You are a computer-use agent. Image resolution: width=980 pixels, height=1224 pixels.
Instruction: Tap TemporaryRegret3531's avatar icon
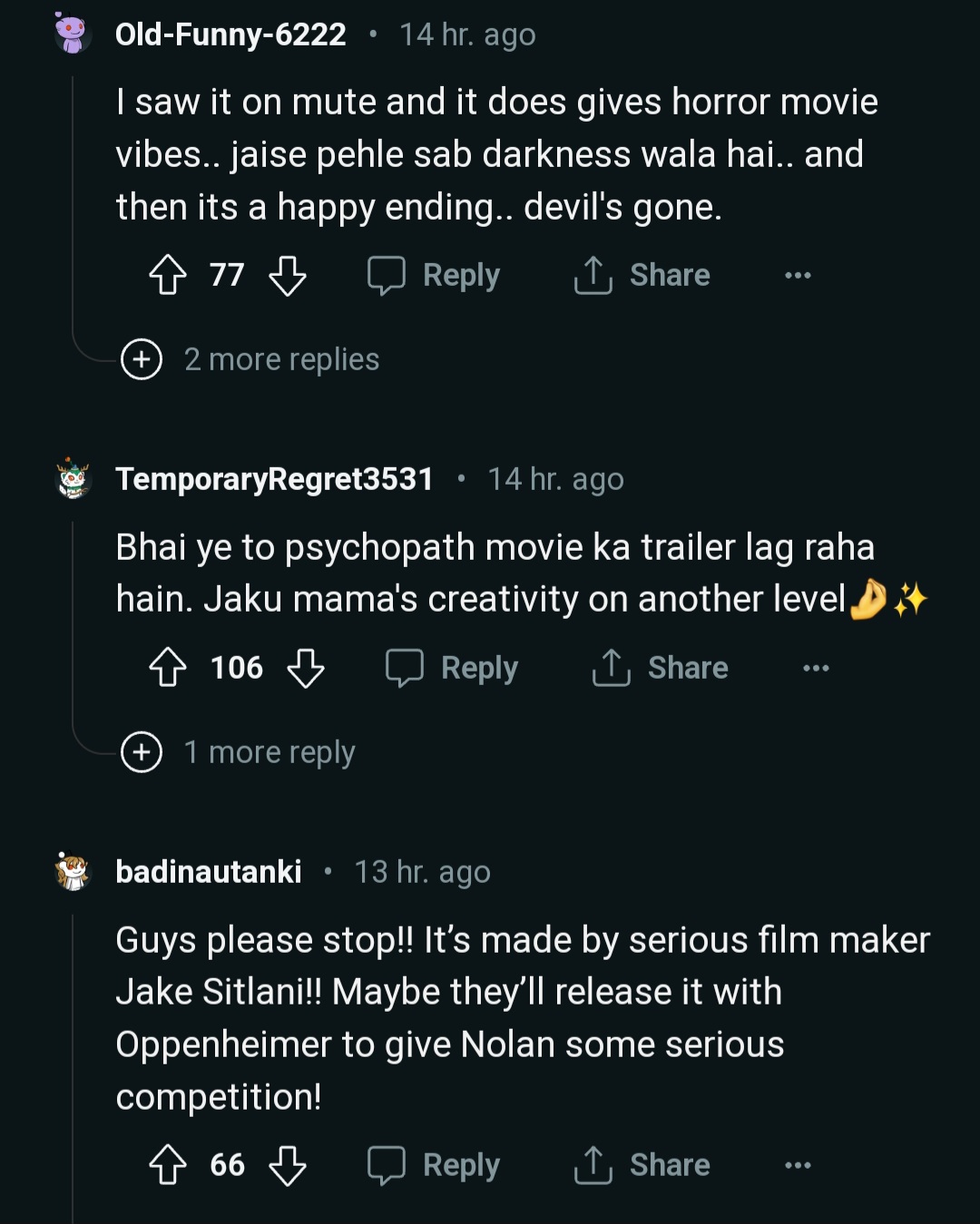(x=73, y=479)
